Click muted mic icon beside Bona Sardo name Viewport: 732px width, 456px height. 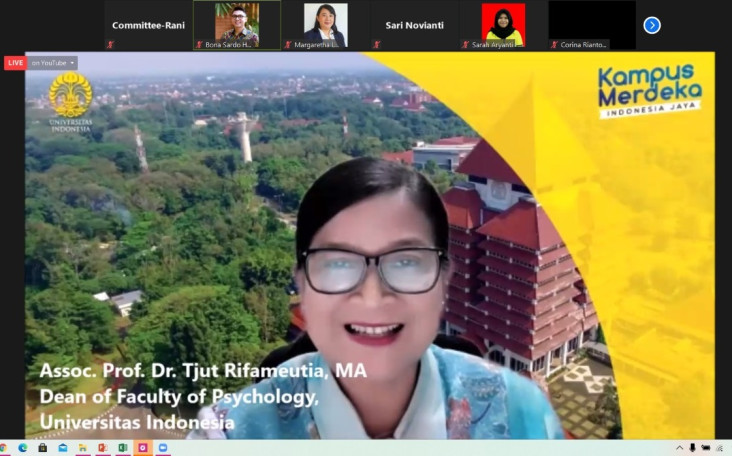pyautogui.click(x=199, y=45)
